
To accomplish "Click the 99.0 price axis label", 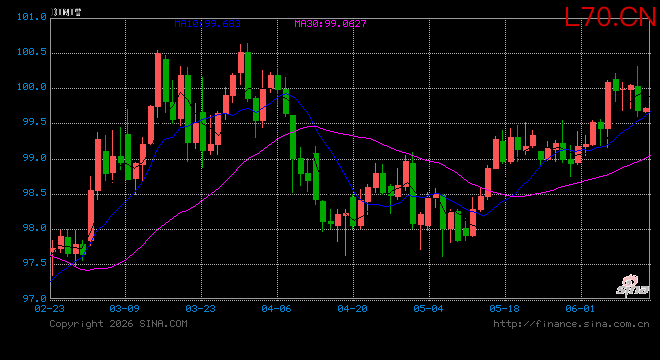I will pyautogui.click(x=35, y=158).
